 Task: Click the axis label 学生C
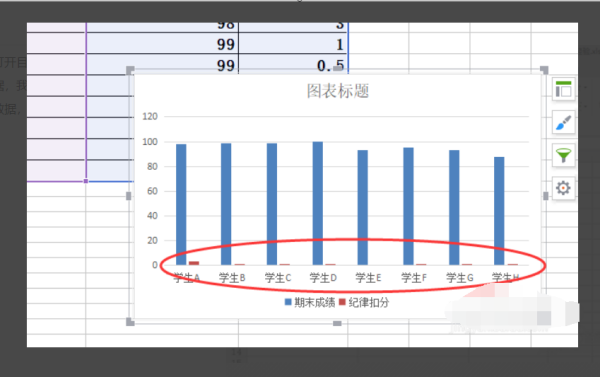[278, 278]
